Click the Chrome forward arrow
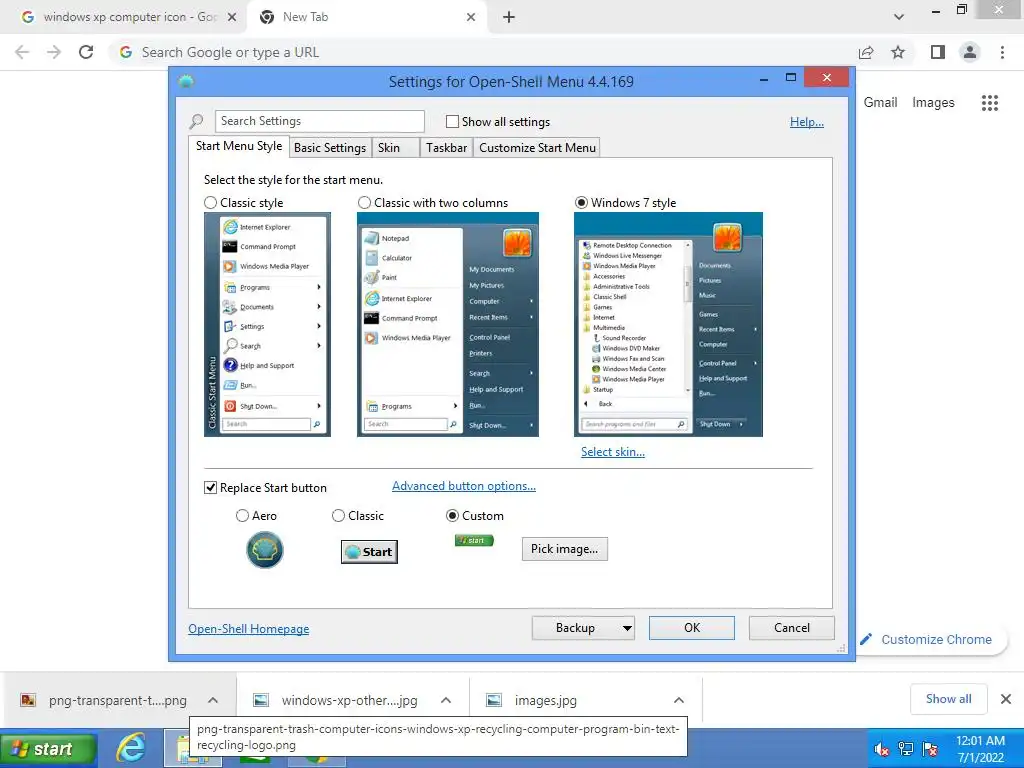This screenshot has width=1024, height=768. (x=54, y=52)
